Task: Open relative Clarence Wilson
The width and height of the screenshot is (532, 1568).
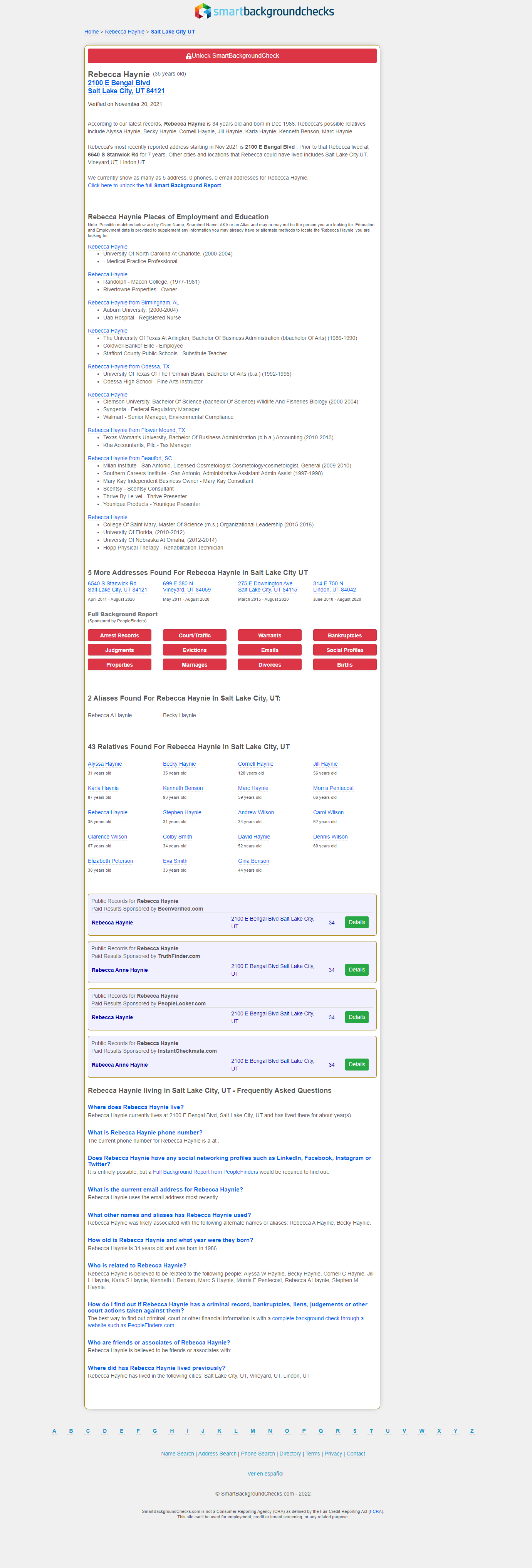Action: pyautogui.click(x=108, y=837)
